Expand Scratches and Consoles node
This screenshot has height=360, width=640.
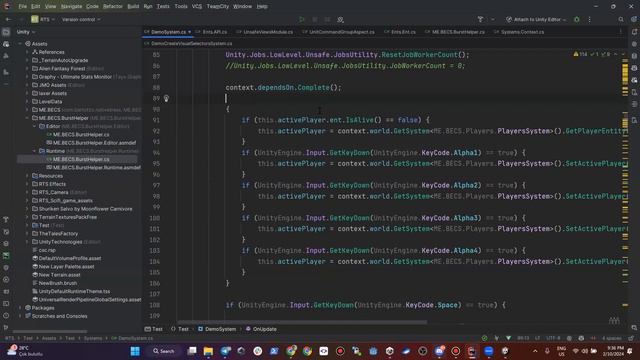tap(20, 316)
